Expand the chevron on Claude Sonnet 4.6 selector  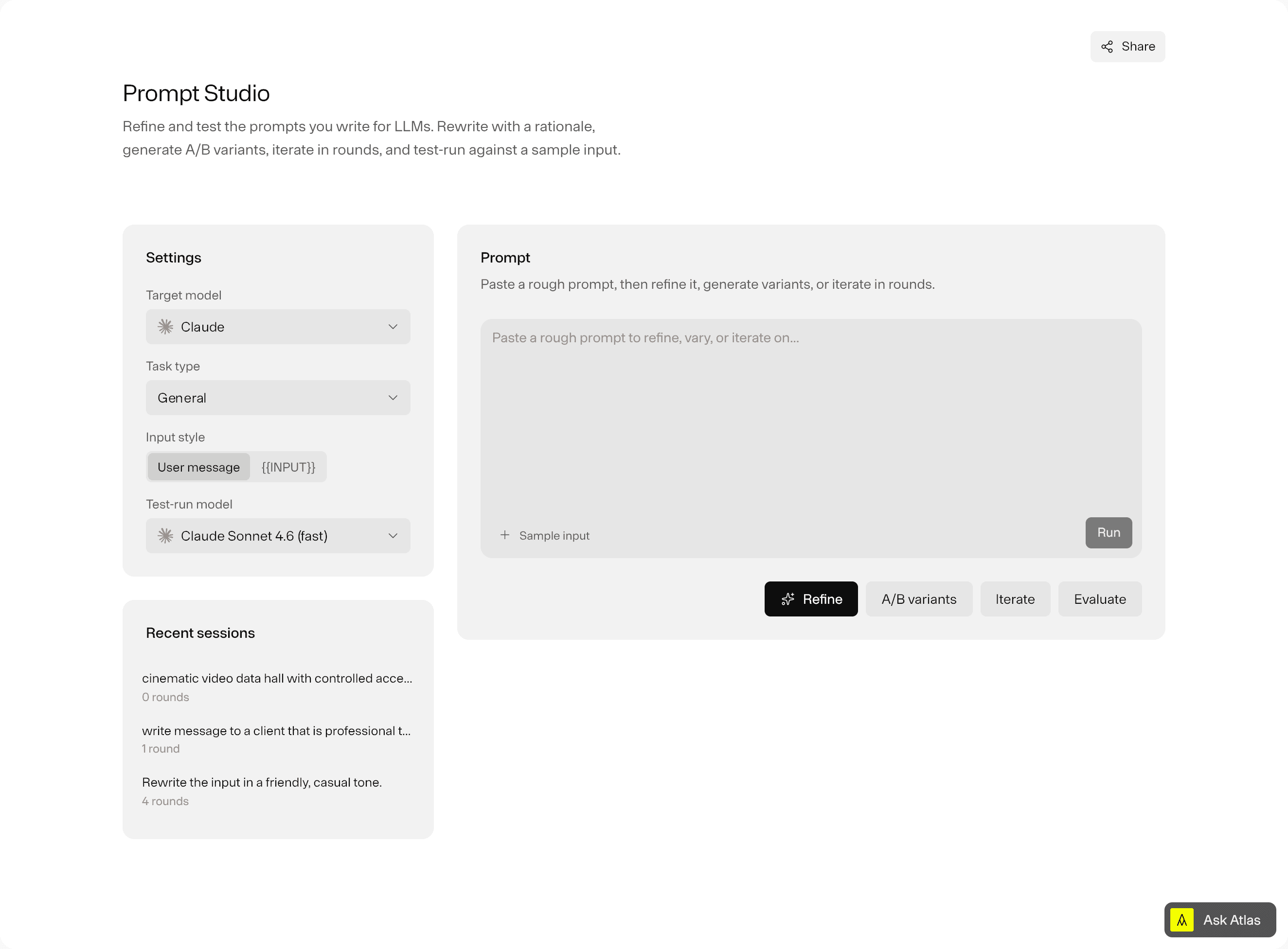(393, 536)
